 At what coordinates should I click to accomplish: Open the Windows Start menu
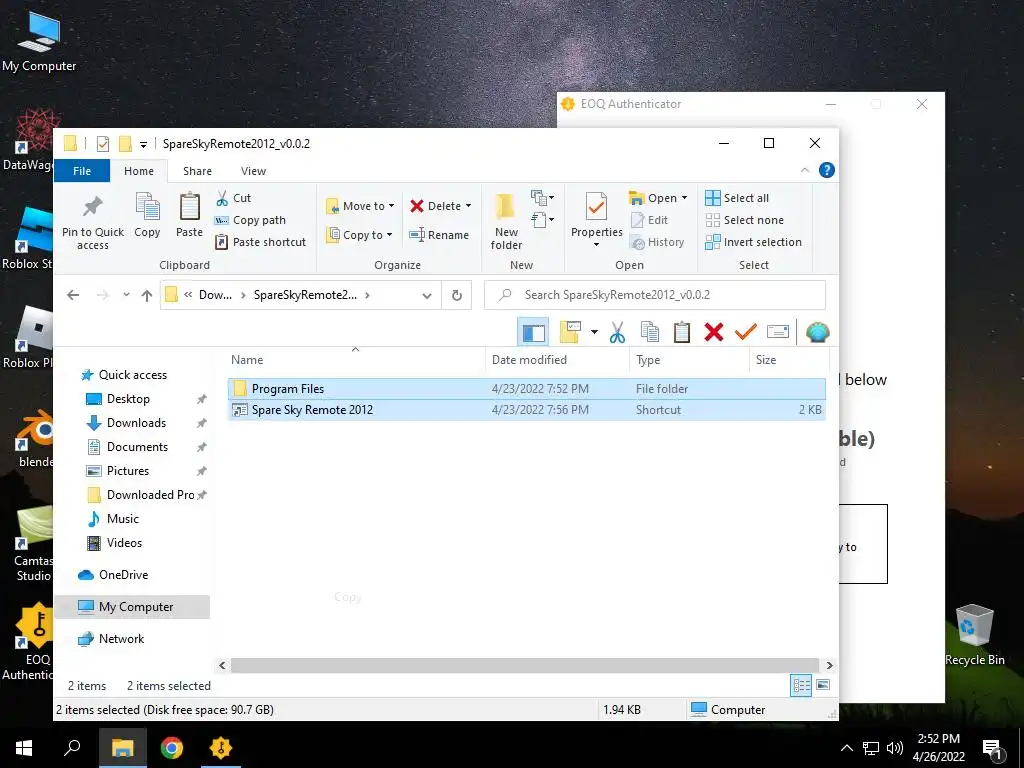point(24,748)
